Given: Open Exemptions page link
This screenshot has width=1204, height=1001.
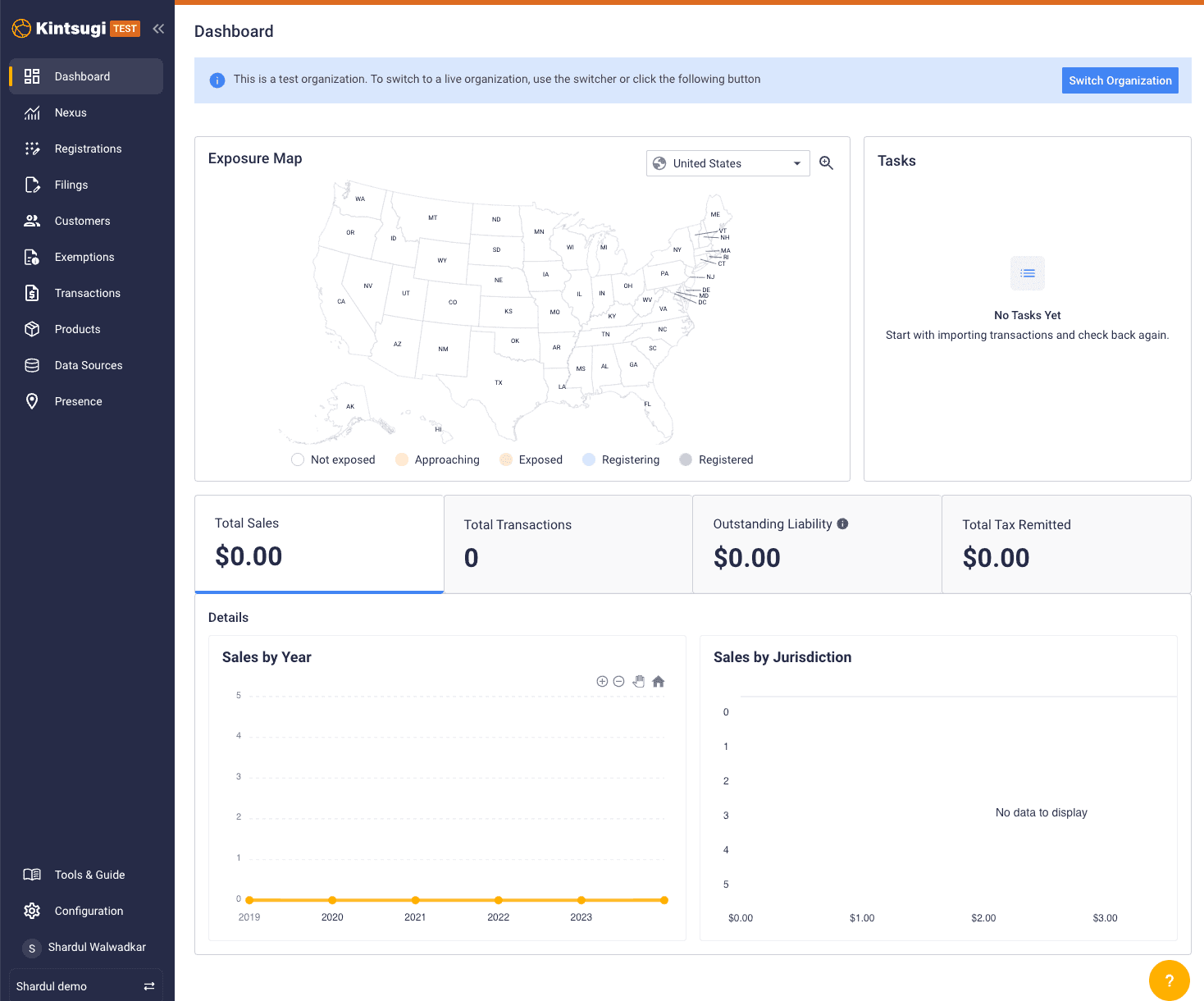Looking at the screenshot, I should tap(86, 257).
